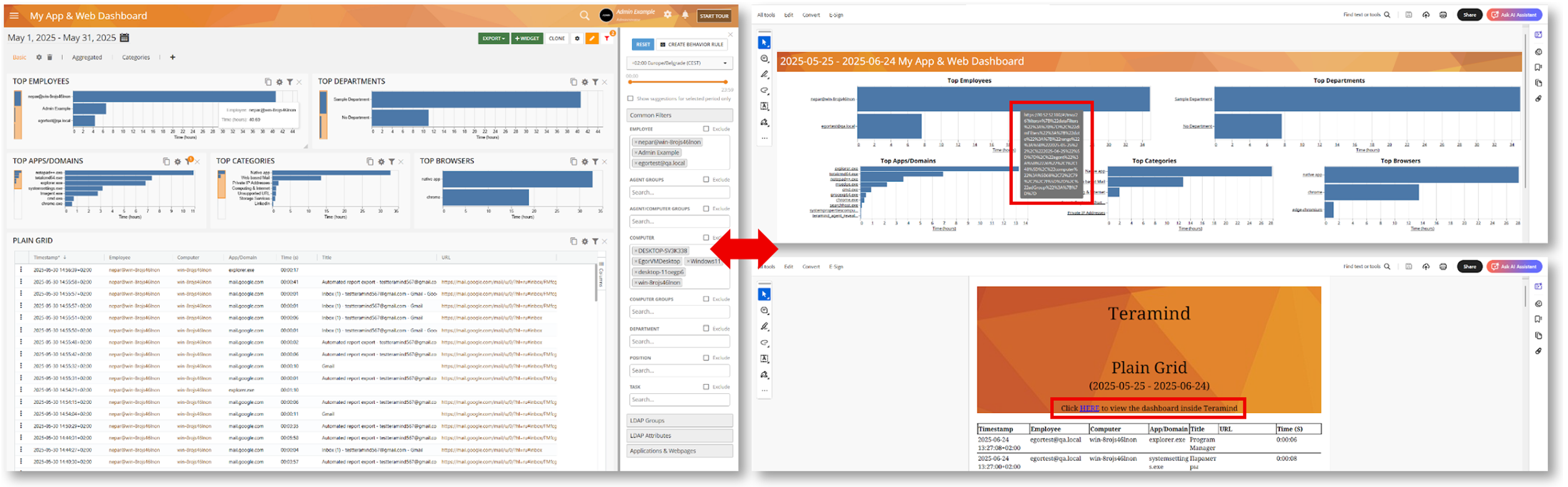Open the Top Departments widget filter
The height and width of the screenshot is (487, 1568).
coord(595,81)
